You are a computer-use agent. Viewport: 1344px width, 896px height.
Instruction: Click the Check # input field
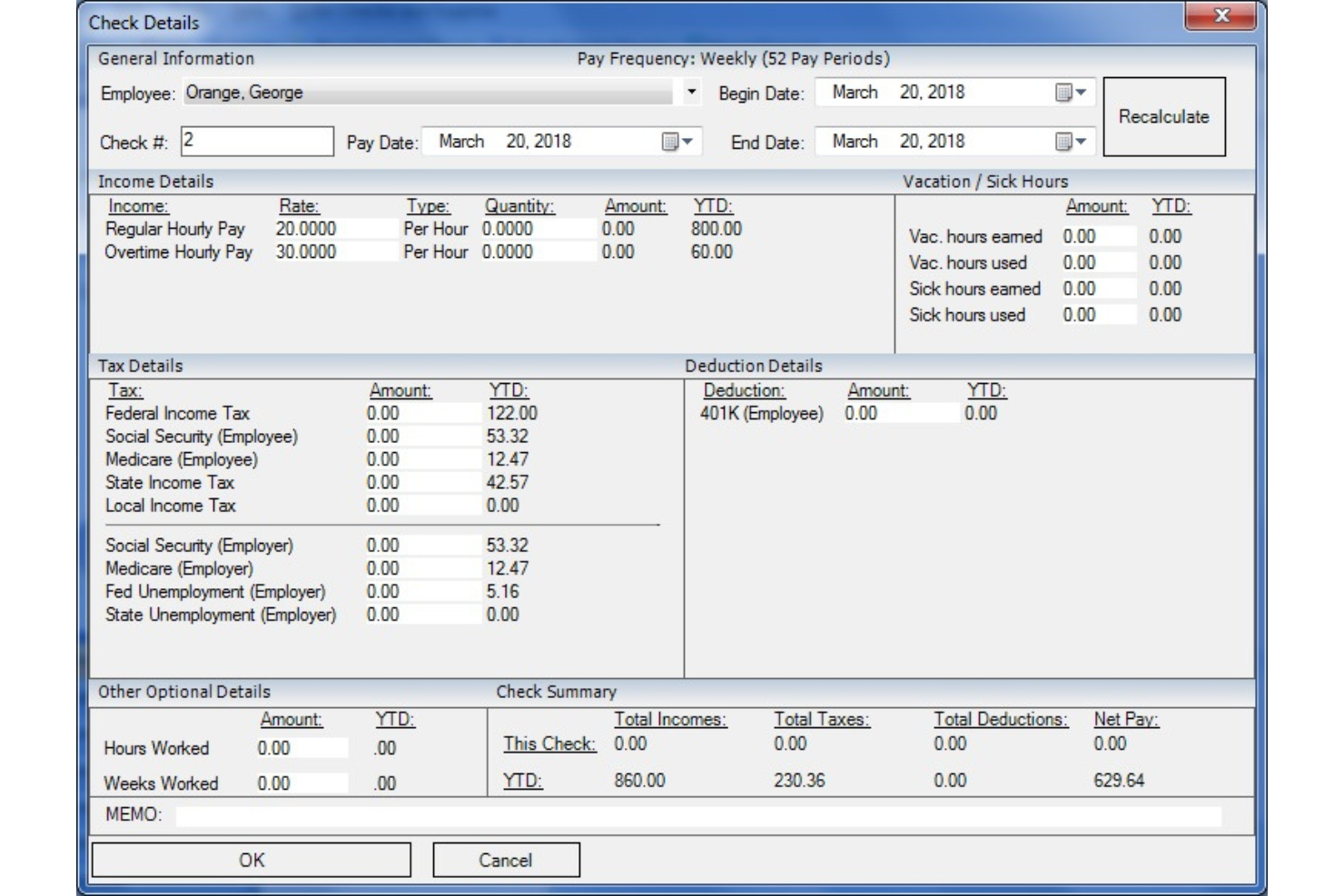257,142
